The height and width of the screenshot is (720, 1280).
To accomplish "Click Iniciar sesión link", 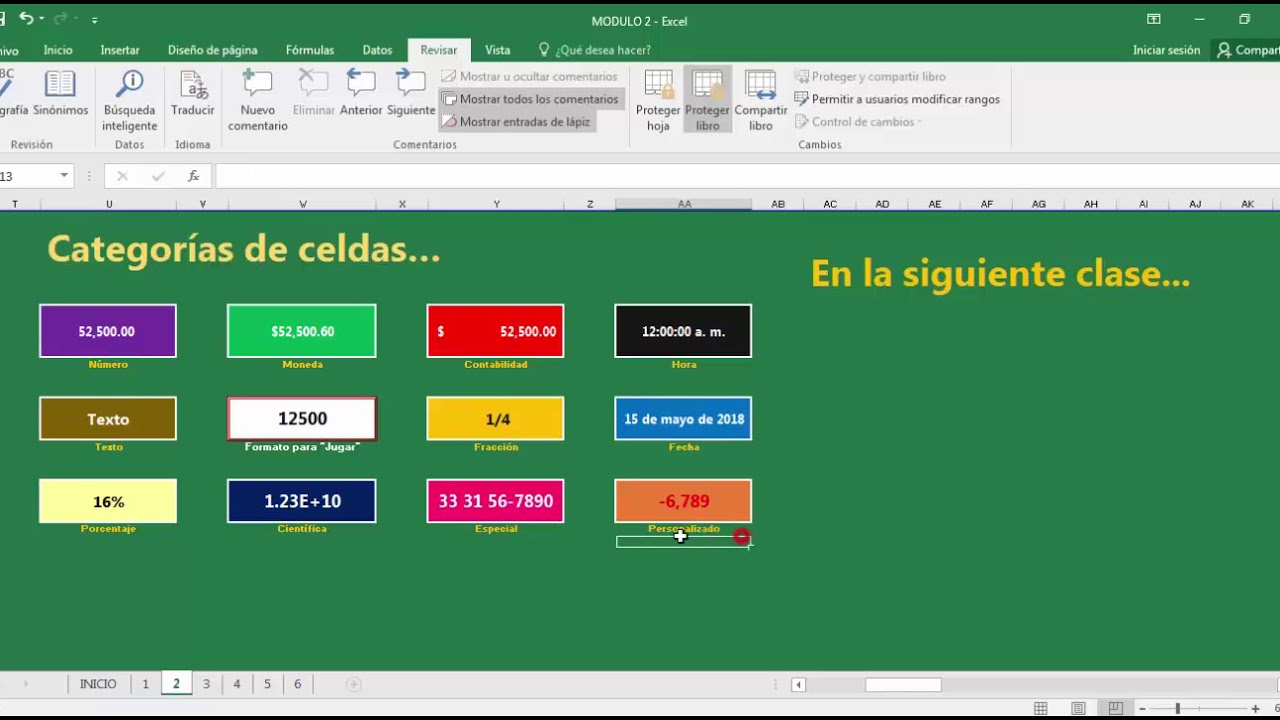I will click(1166, 50).
